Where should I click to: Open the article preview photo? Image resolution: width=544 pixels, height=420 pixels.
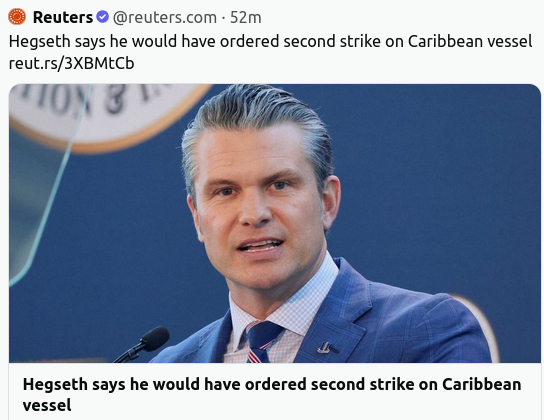(x=275, y=223)
